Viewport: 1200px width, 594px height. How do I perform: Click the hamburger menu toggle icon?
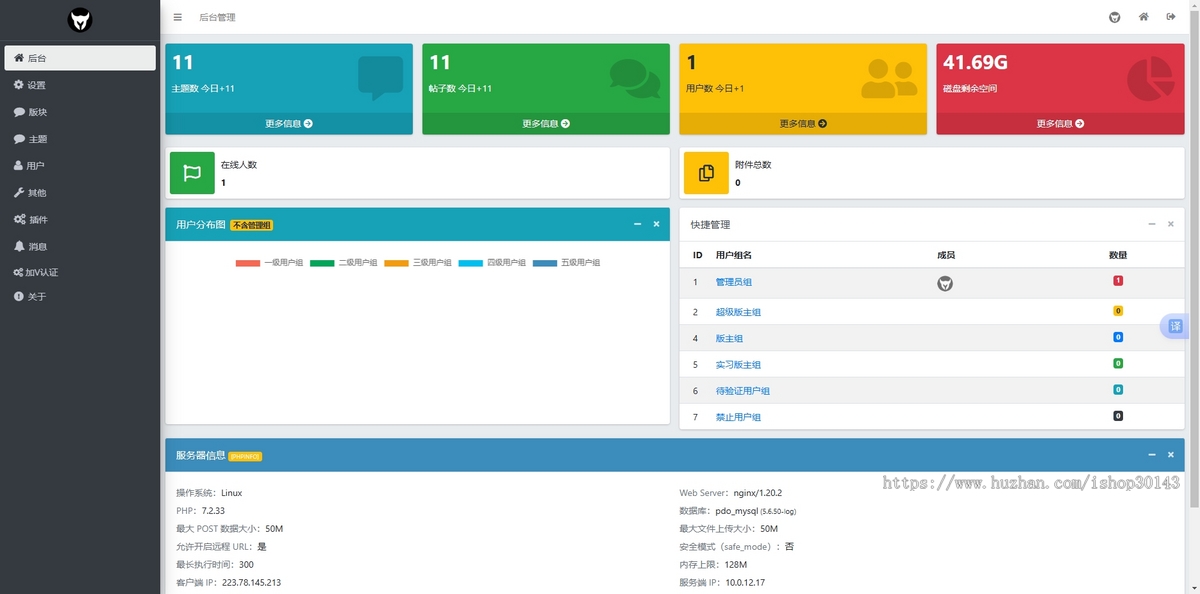pyautogui.click(x=177, y=17)
